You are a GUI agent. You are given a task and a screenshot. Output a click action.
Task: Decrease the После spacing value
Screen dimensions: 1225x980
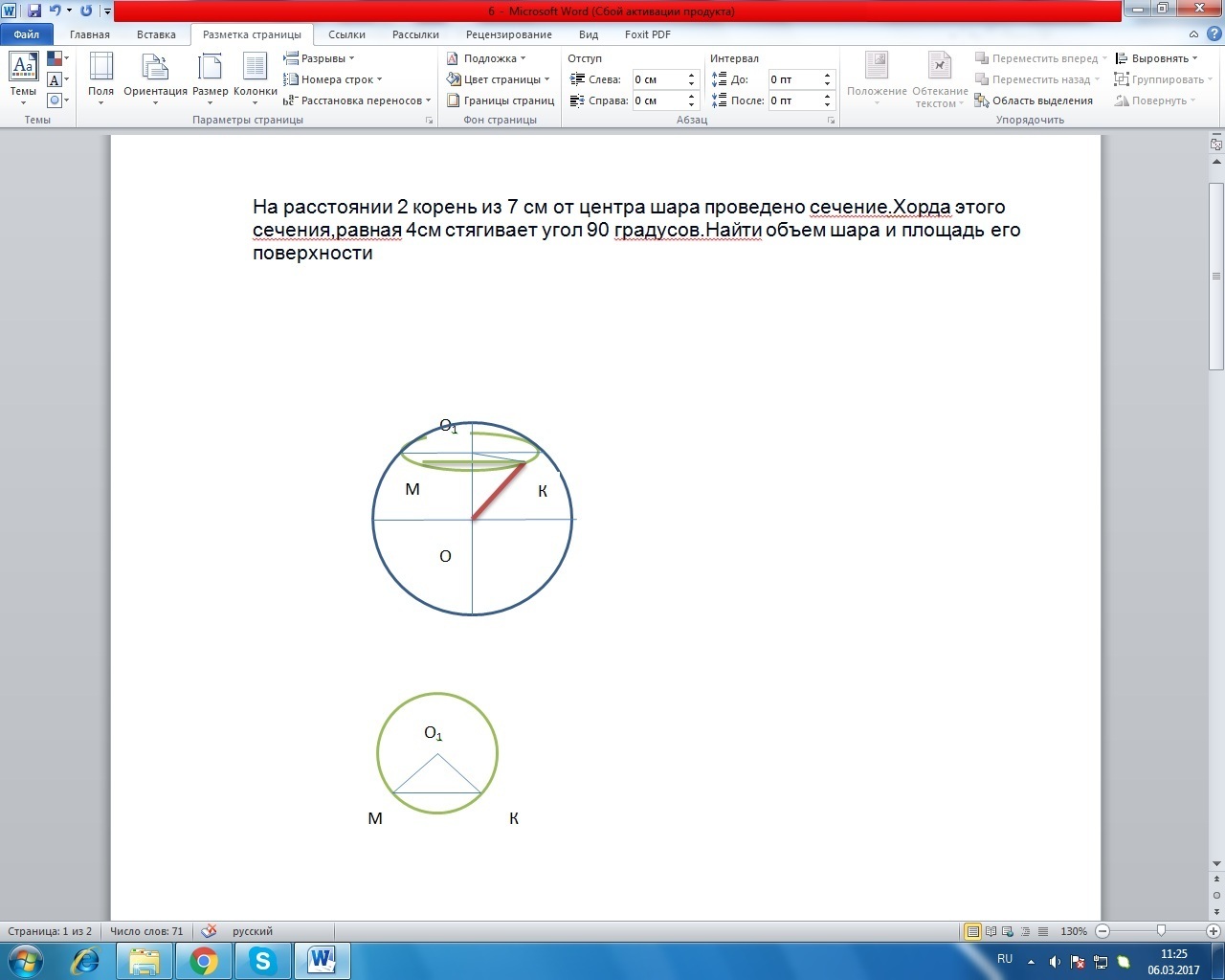pyautogui.click(x=828, y=105)
